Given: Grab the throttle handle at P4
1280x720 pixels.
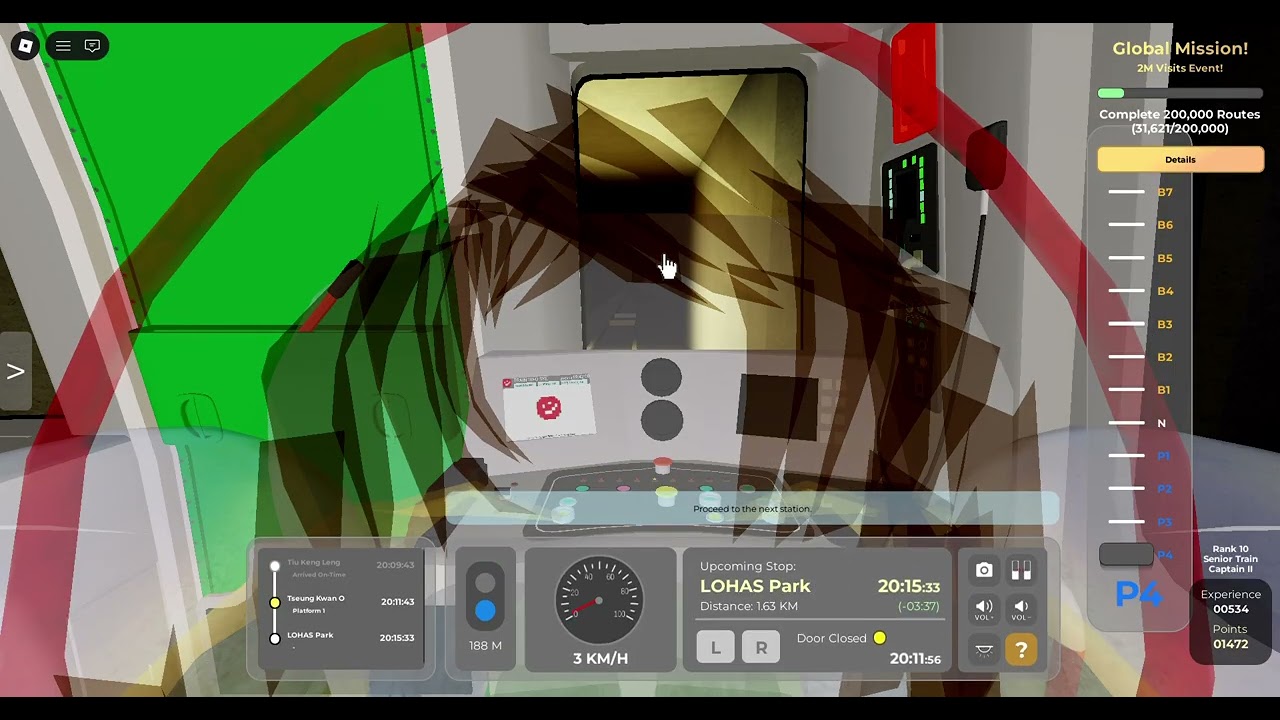Looking at the screenshot, I should point(1126,554).
